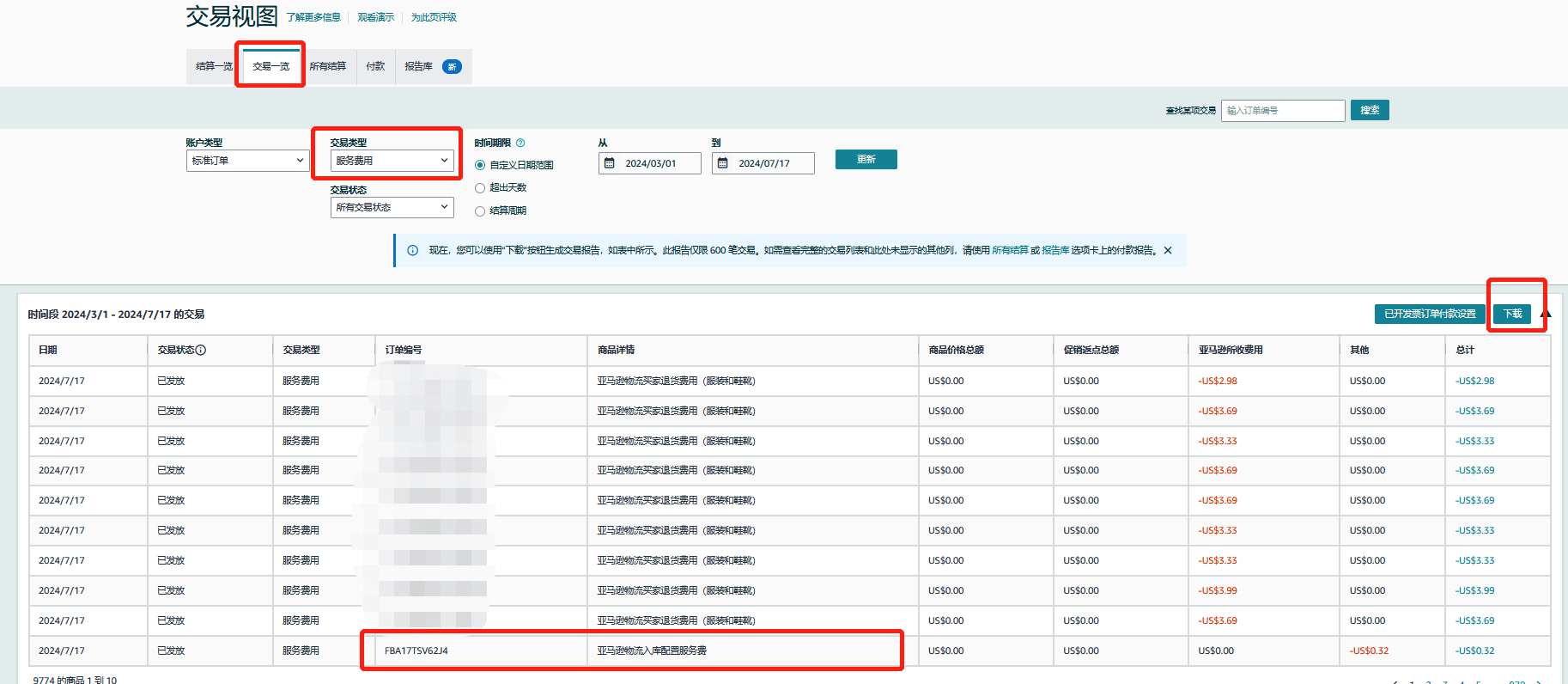Screen dimensions: 1568x684
Task: Click the help icon beside 时间期限
Action: coord(520,144)
